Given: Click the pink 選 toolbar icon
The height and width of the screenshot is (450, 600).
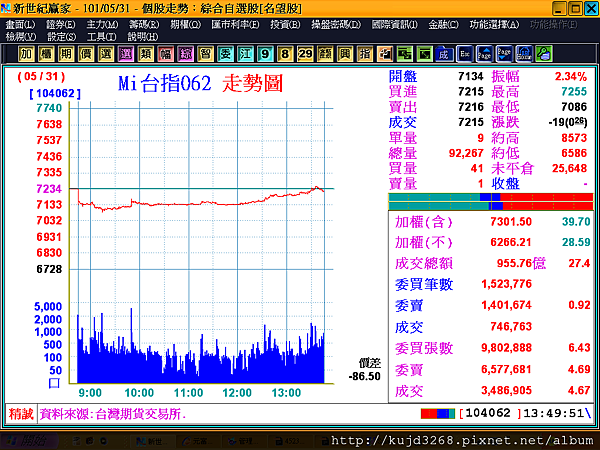Looking at the screenshot, I should click(x=126, y=54).
